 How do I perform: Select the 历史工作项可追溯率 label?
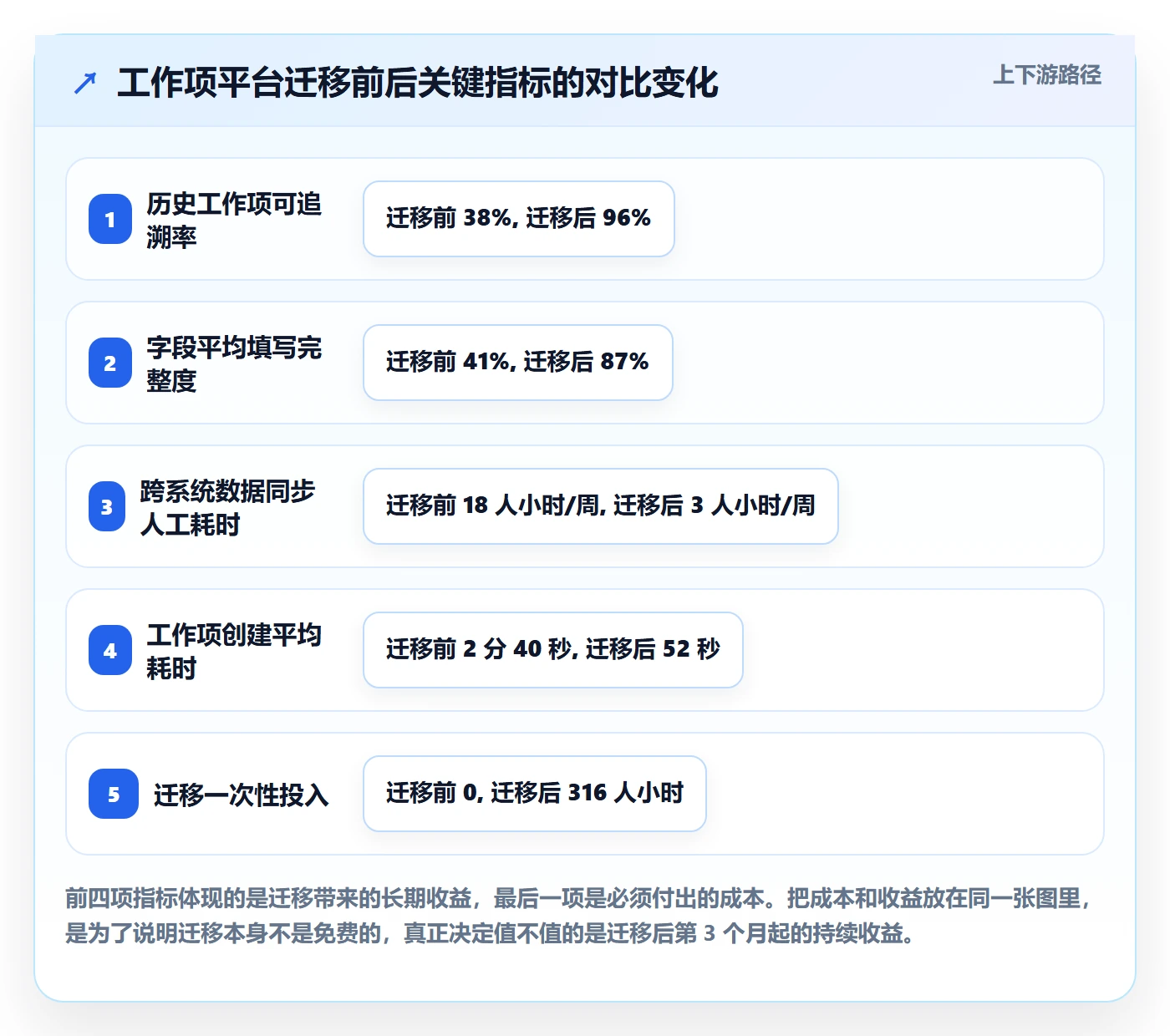click(234, 220)
